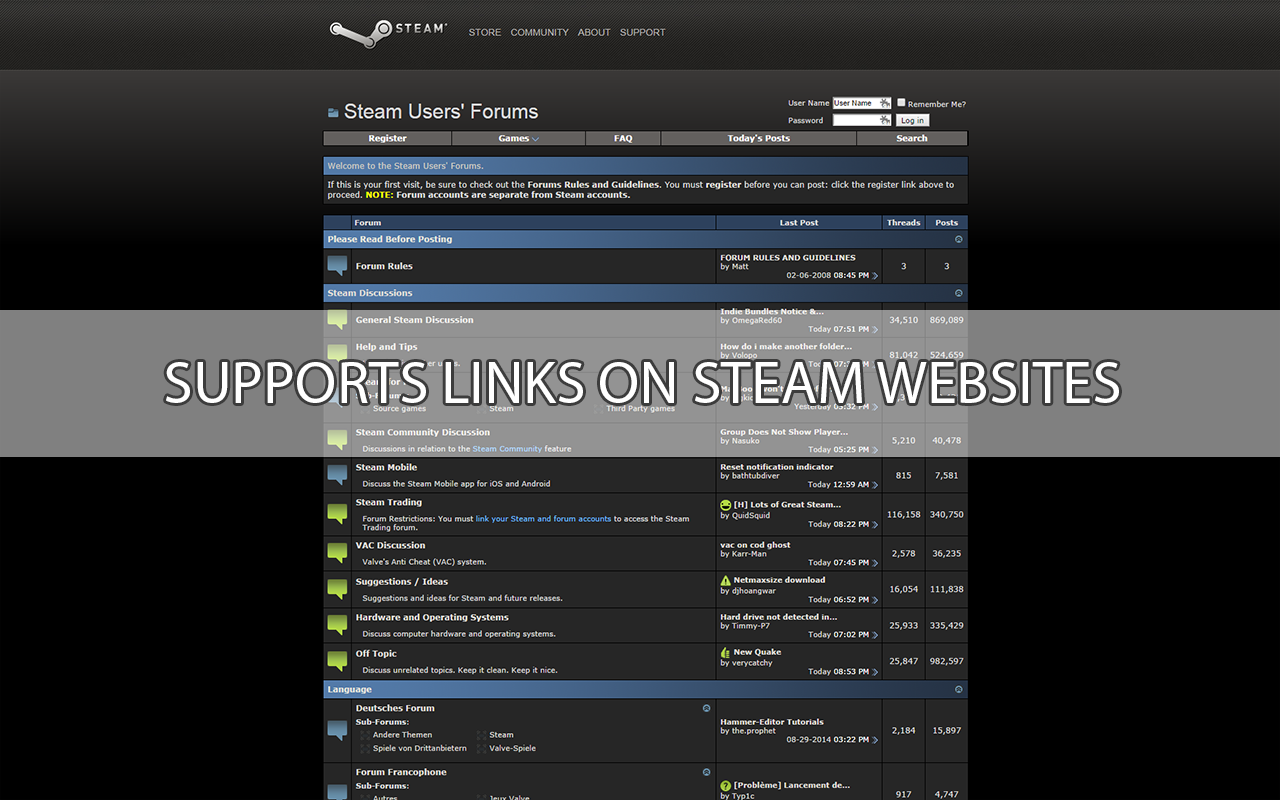Click Andere Themen sub-forum icon
Image resolution: width=1280 pixels, height=800 pixels.
(365, 735)
